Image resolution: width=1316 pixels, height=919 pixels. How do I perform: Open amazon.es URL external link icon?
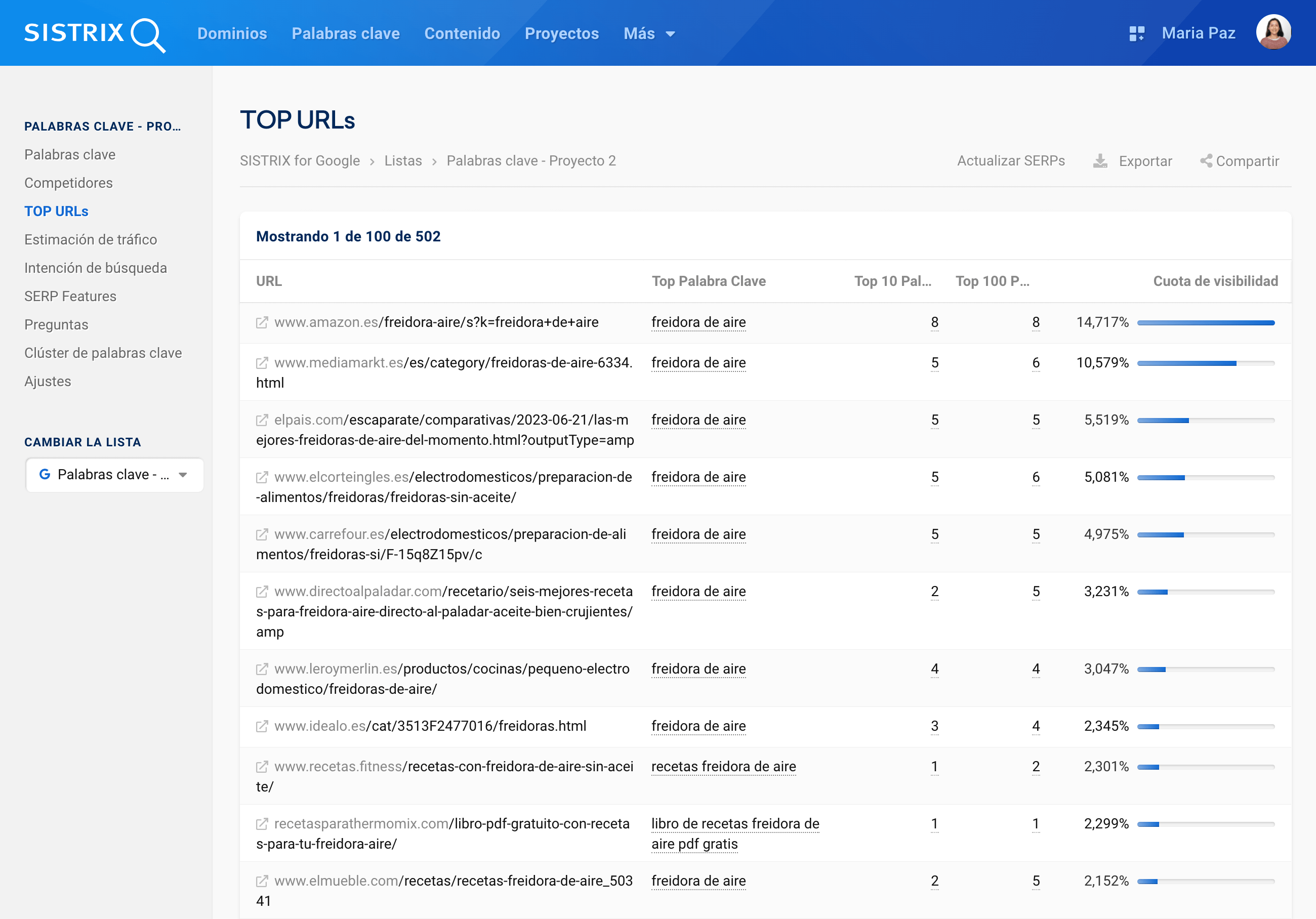262,322
